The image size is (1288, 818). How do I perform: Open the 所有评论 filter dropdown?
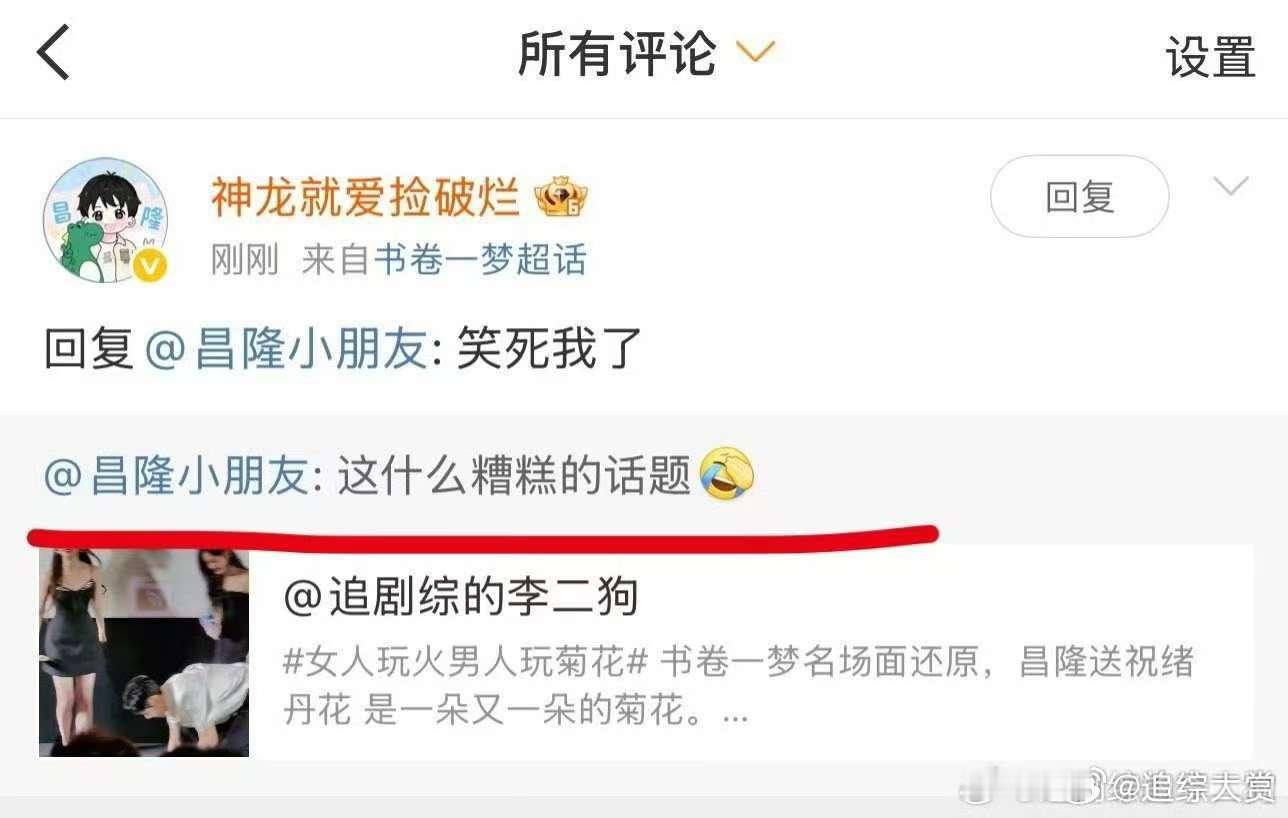tap(755, 52)
